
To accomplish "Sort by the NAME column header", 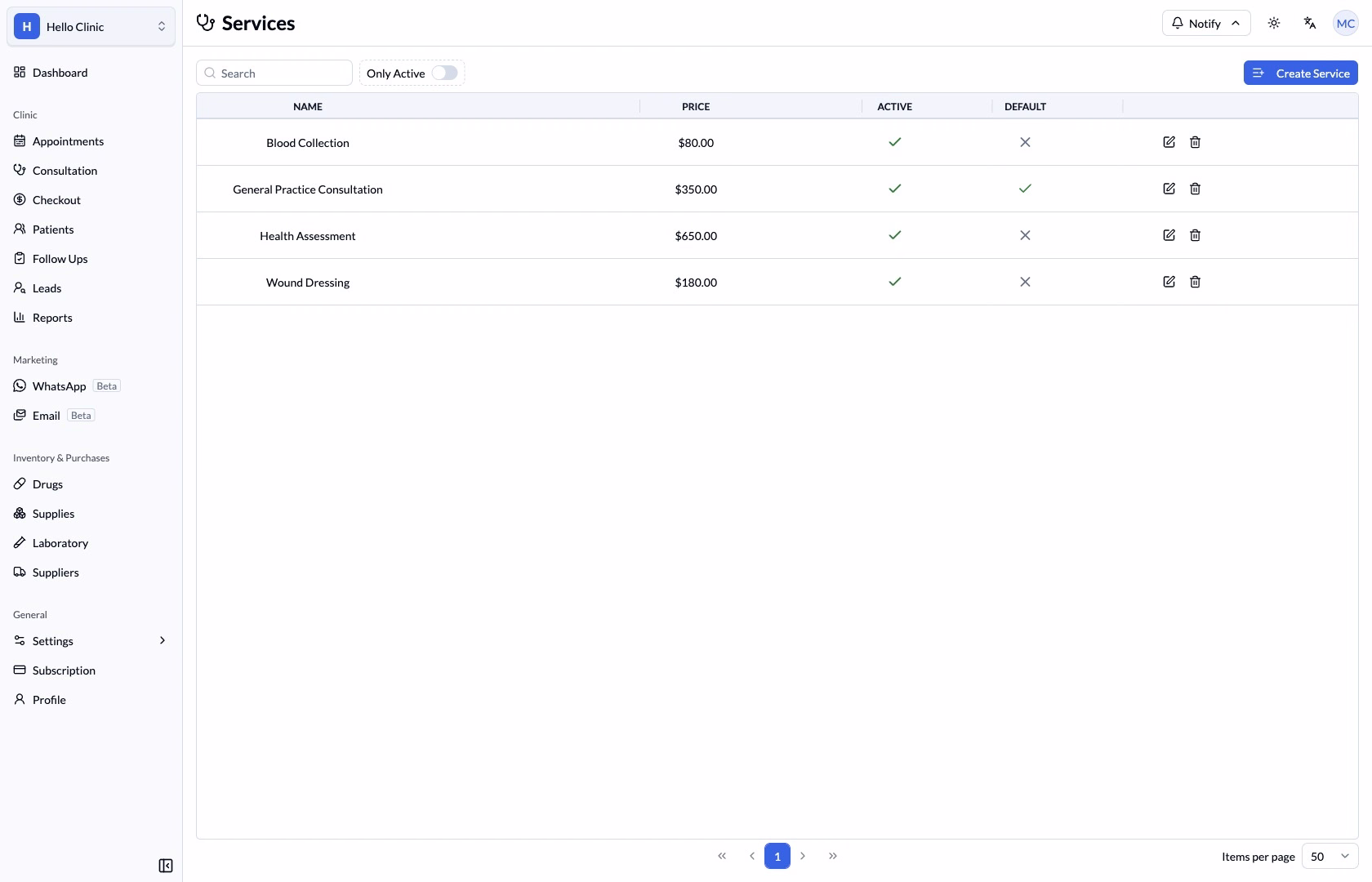I will 308,106.
